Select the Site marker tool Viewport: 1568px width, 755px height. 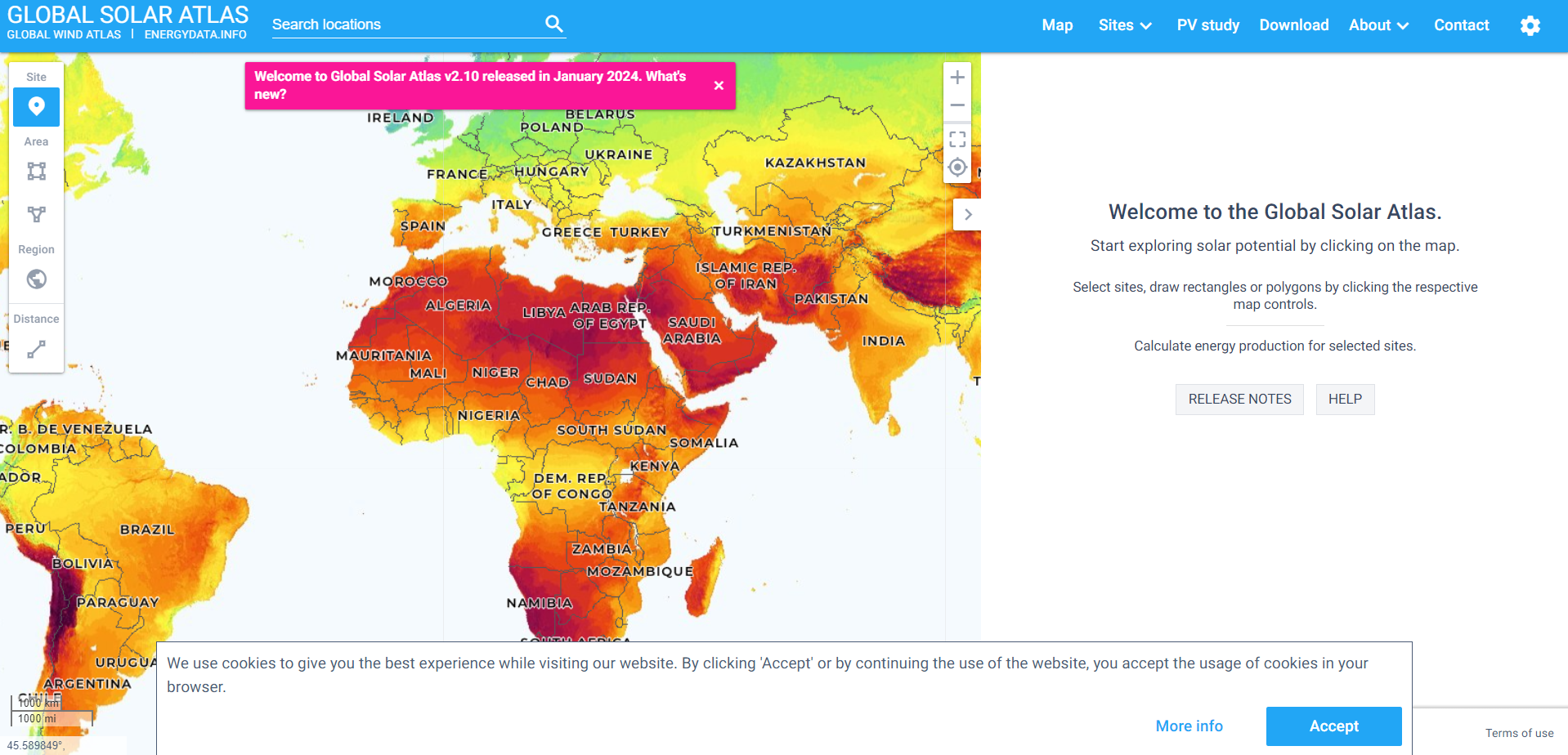tap(36, 107)
